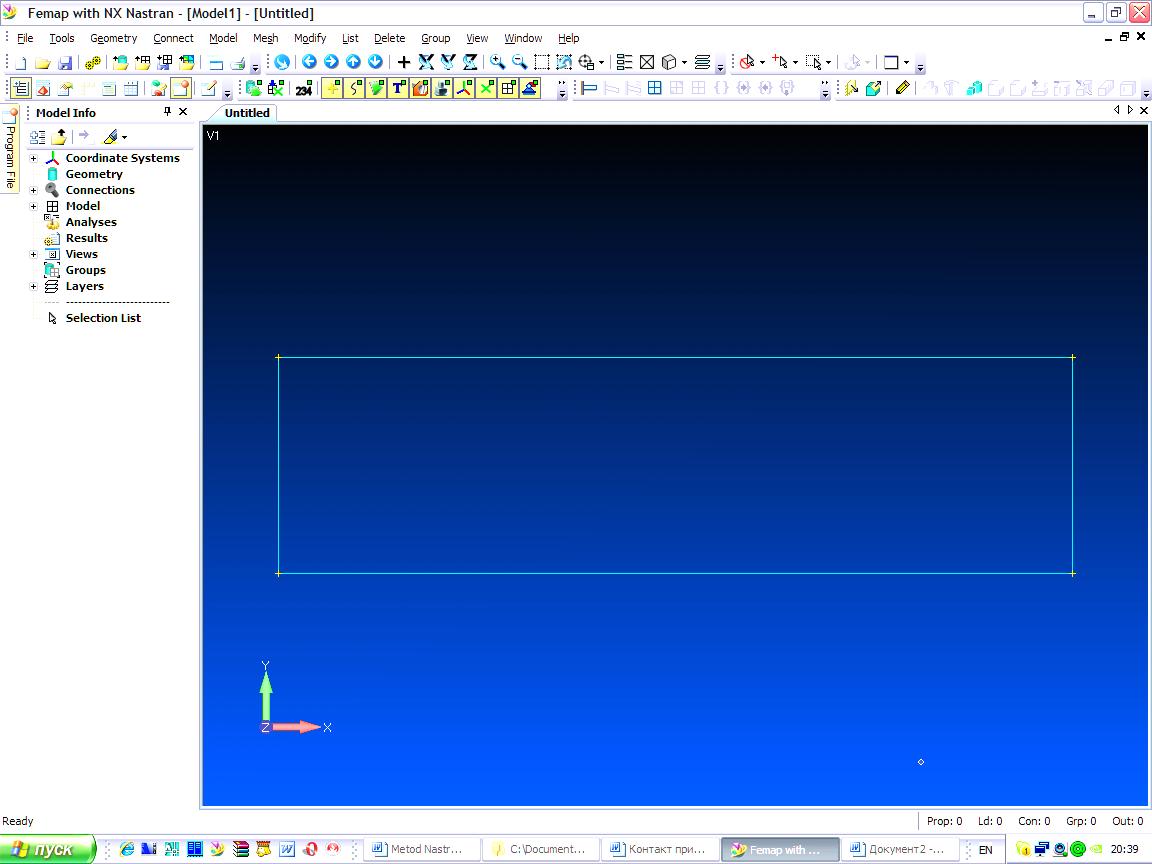
Task: Open the view style cube dropdown arrow
Action: point(684,63)
